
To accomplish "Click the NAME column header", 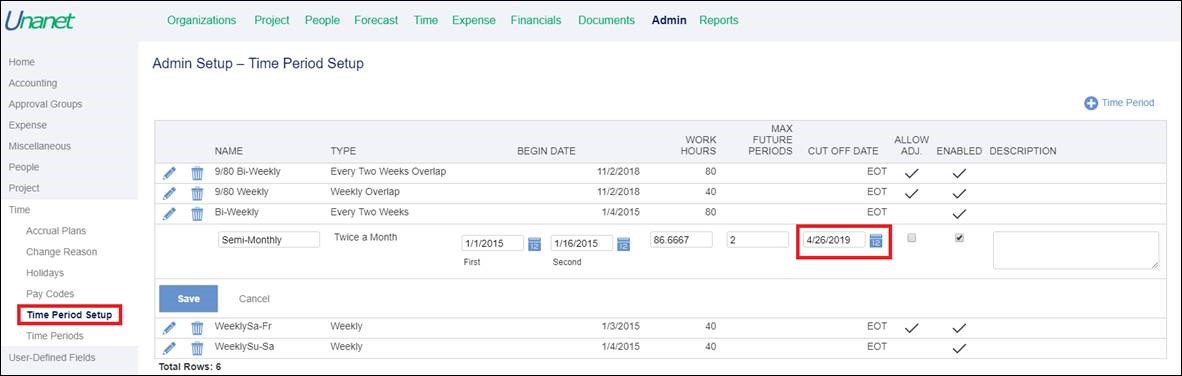I will click(x=229, y=151).
